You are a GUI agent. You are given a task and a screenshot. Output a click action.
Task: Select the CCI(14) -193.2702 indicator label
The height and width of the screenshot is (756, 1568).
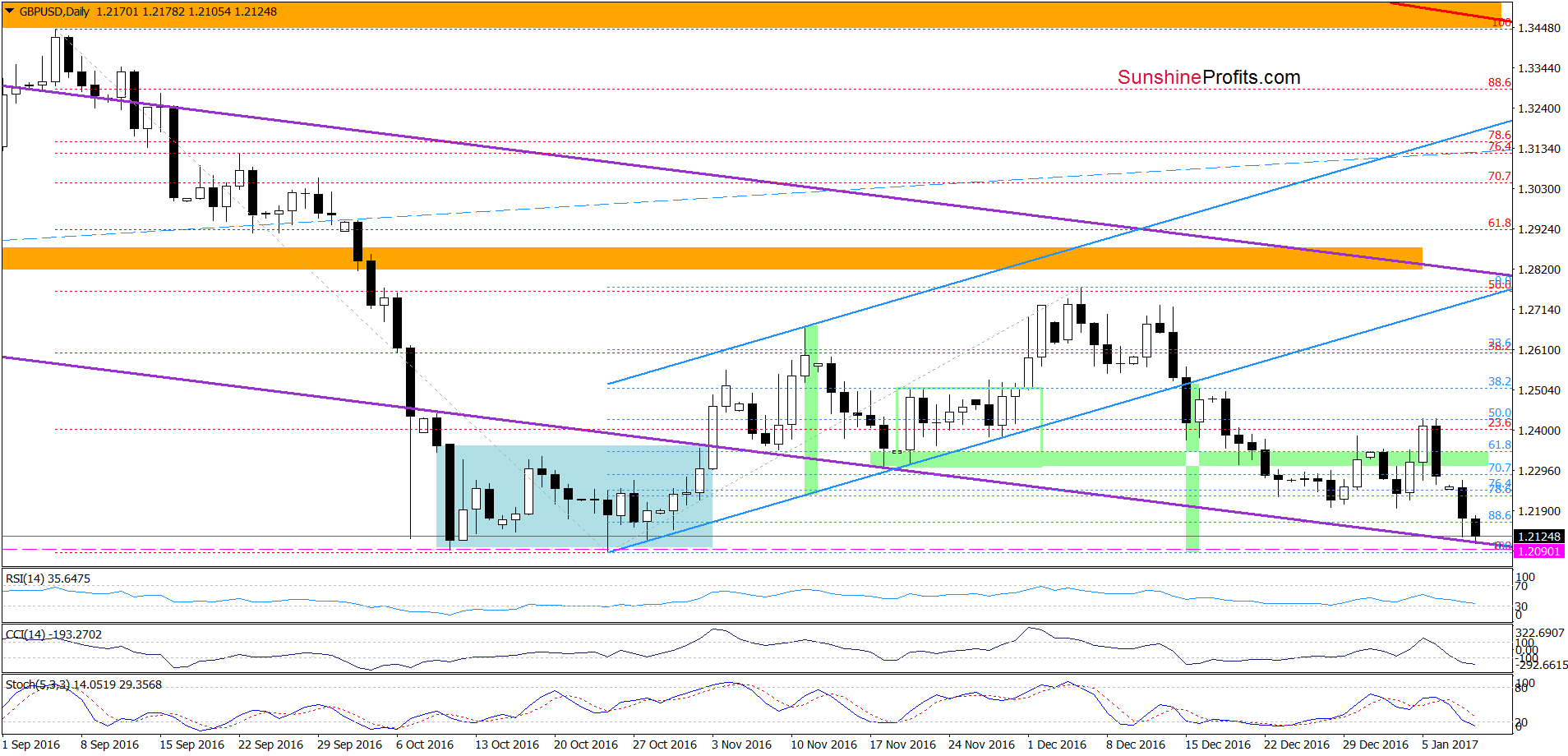(x=53, y=634)
